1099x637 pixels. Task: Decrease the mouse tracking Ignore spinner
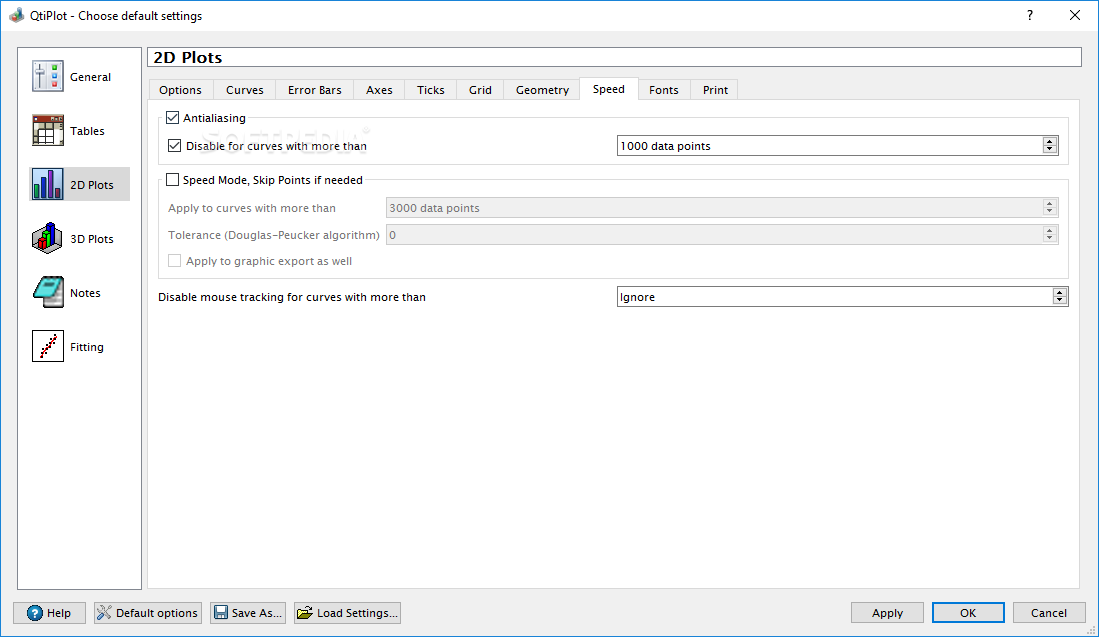[x=1060, y=300]
